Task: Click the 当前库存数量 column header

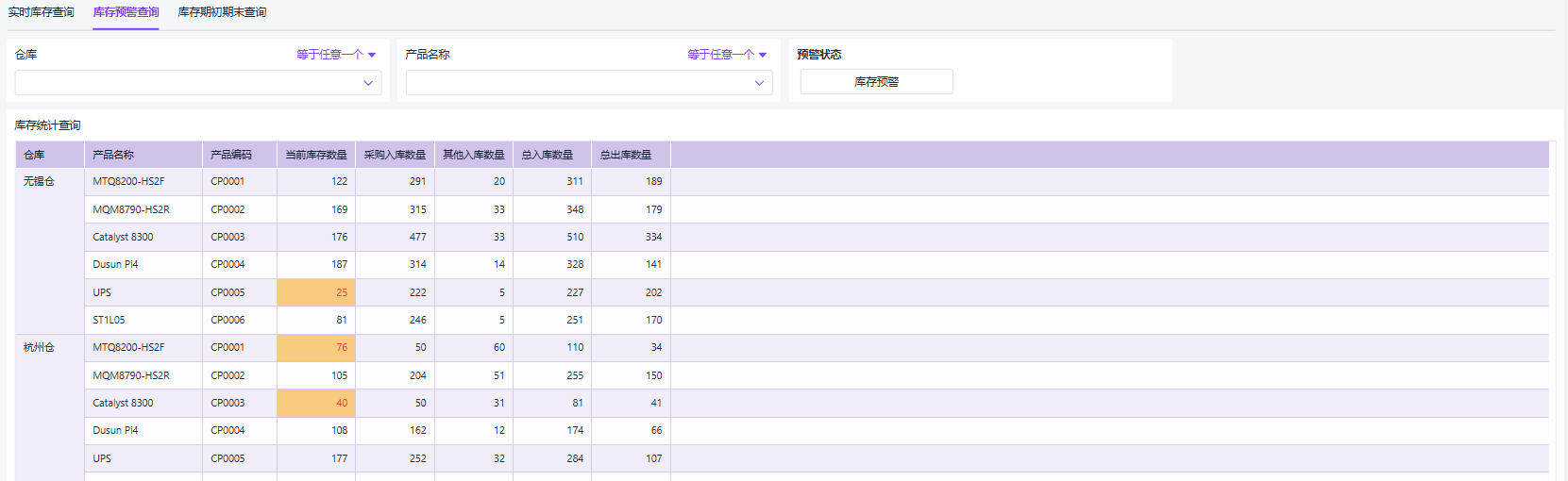Action: point(316,155)
